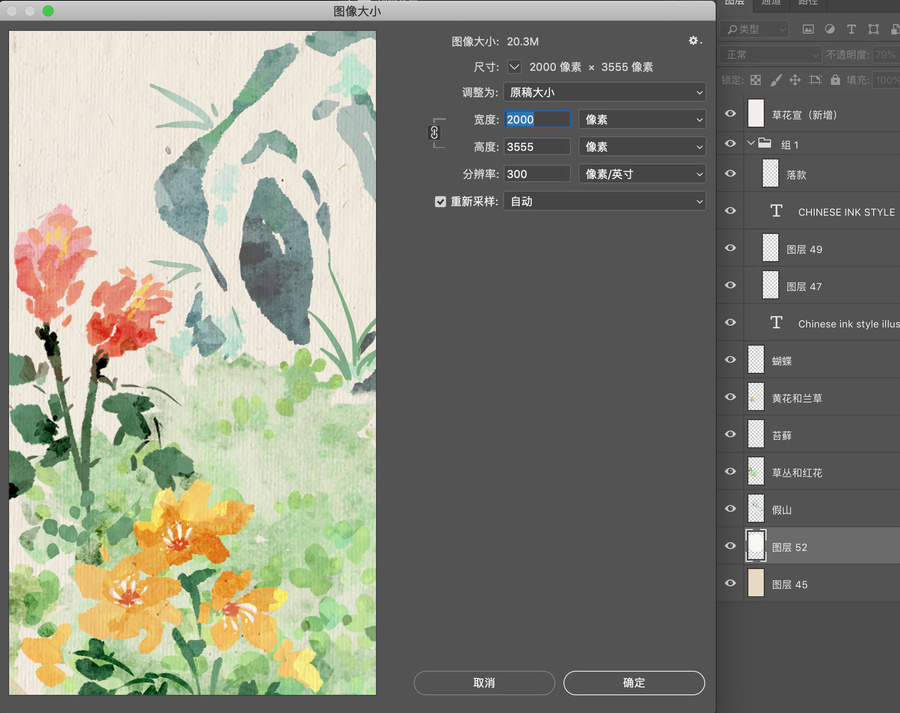This screenshot has width=900, height=713.
Task: Select the 草花宣（新增） layer thumbnail
Action: click(x=756, y=113)
